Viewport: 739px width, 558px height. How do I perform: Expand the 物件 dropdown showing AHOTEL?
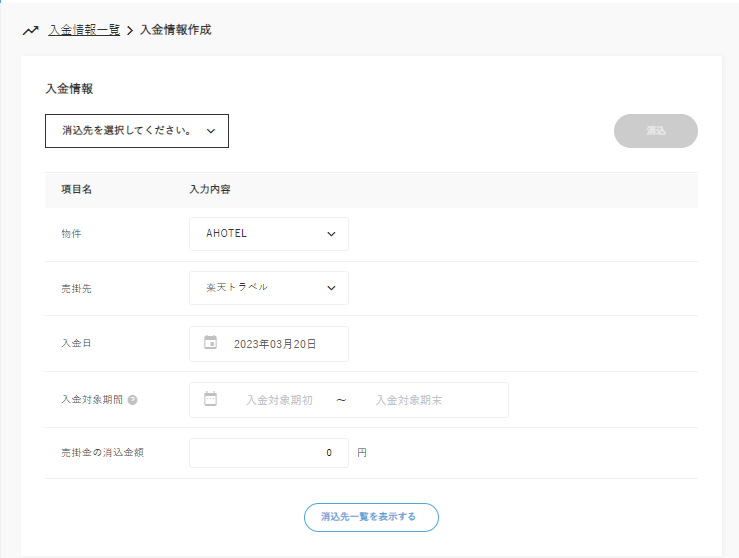tap(268, 234)
